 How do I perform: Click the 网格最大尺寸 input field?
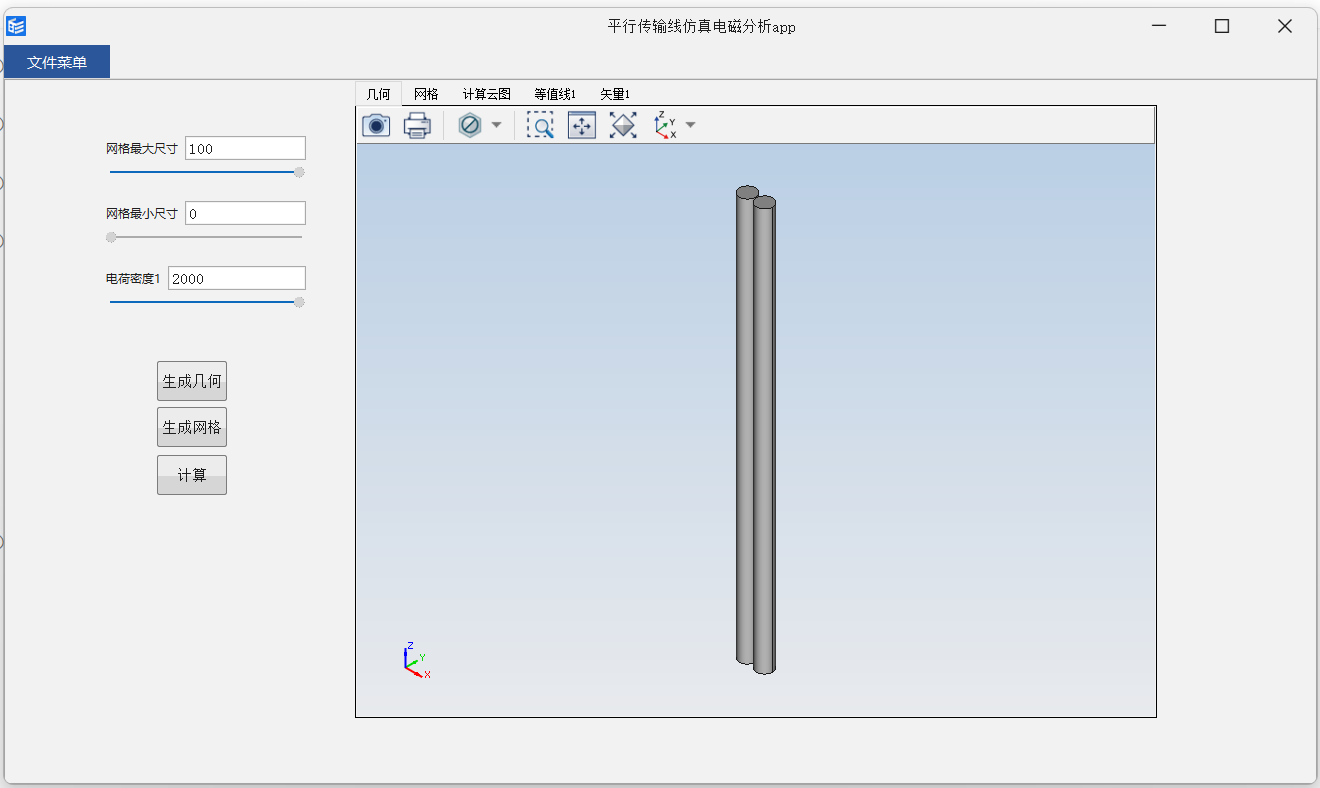[x=245, y=148]
